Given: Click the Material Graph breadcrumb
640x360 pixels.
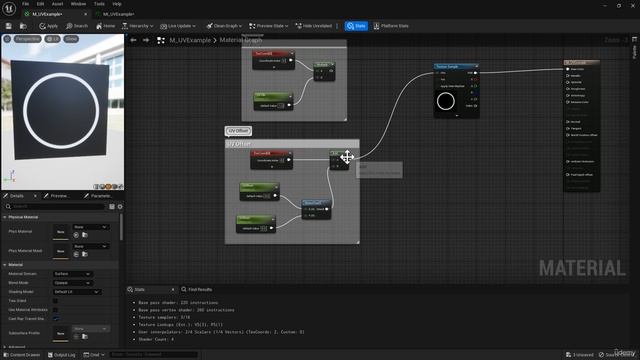Looking at the screenshot, I should coord(241,40).
